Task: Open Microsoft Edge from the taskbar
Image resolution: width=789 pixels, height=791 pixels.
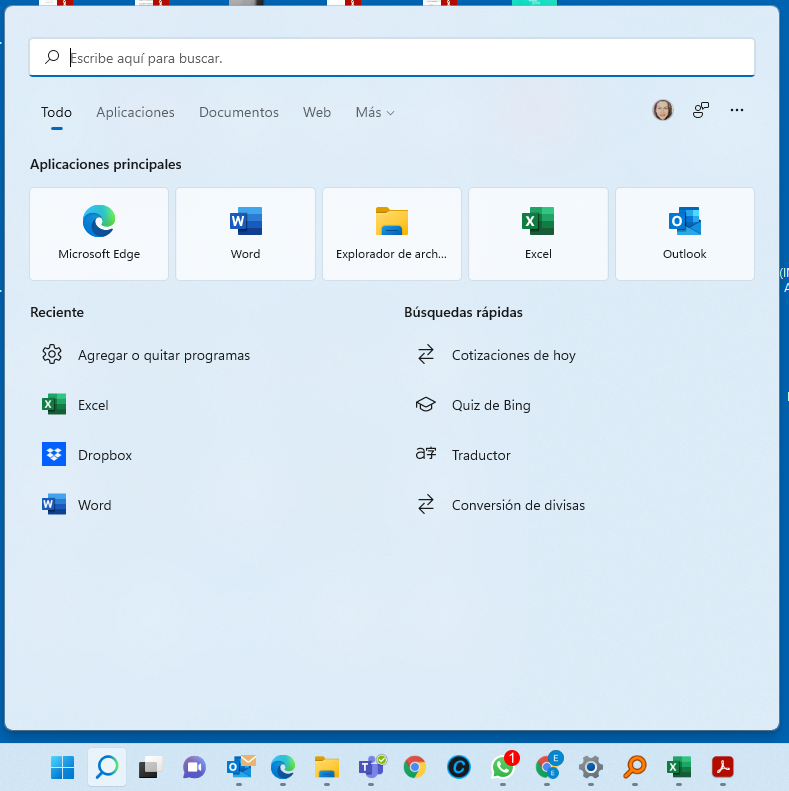Action: [283, 767]
